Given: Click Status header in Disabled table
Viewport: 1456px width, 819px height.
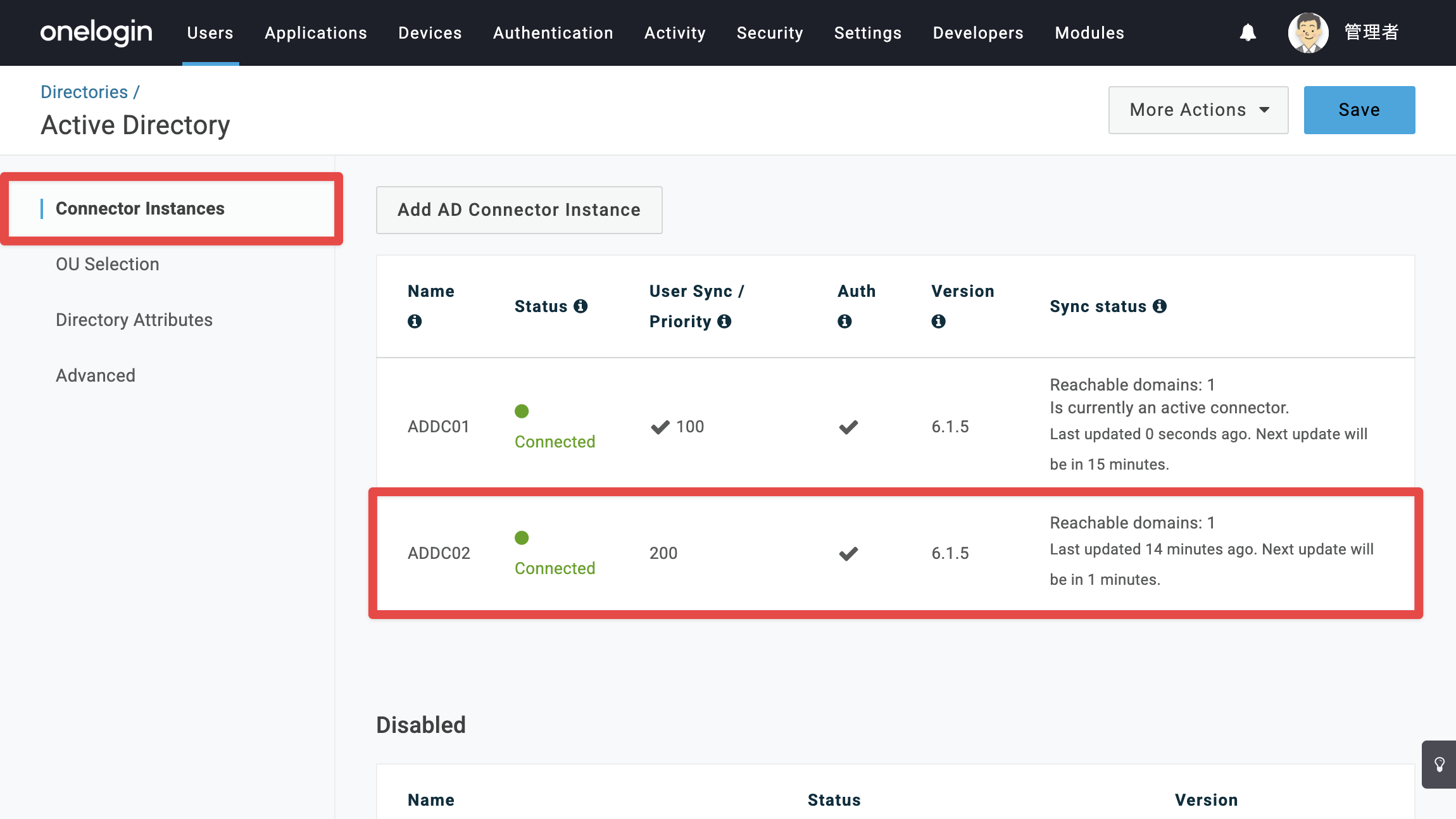Looking at the screenshot, I should click(834, 801).
